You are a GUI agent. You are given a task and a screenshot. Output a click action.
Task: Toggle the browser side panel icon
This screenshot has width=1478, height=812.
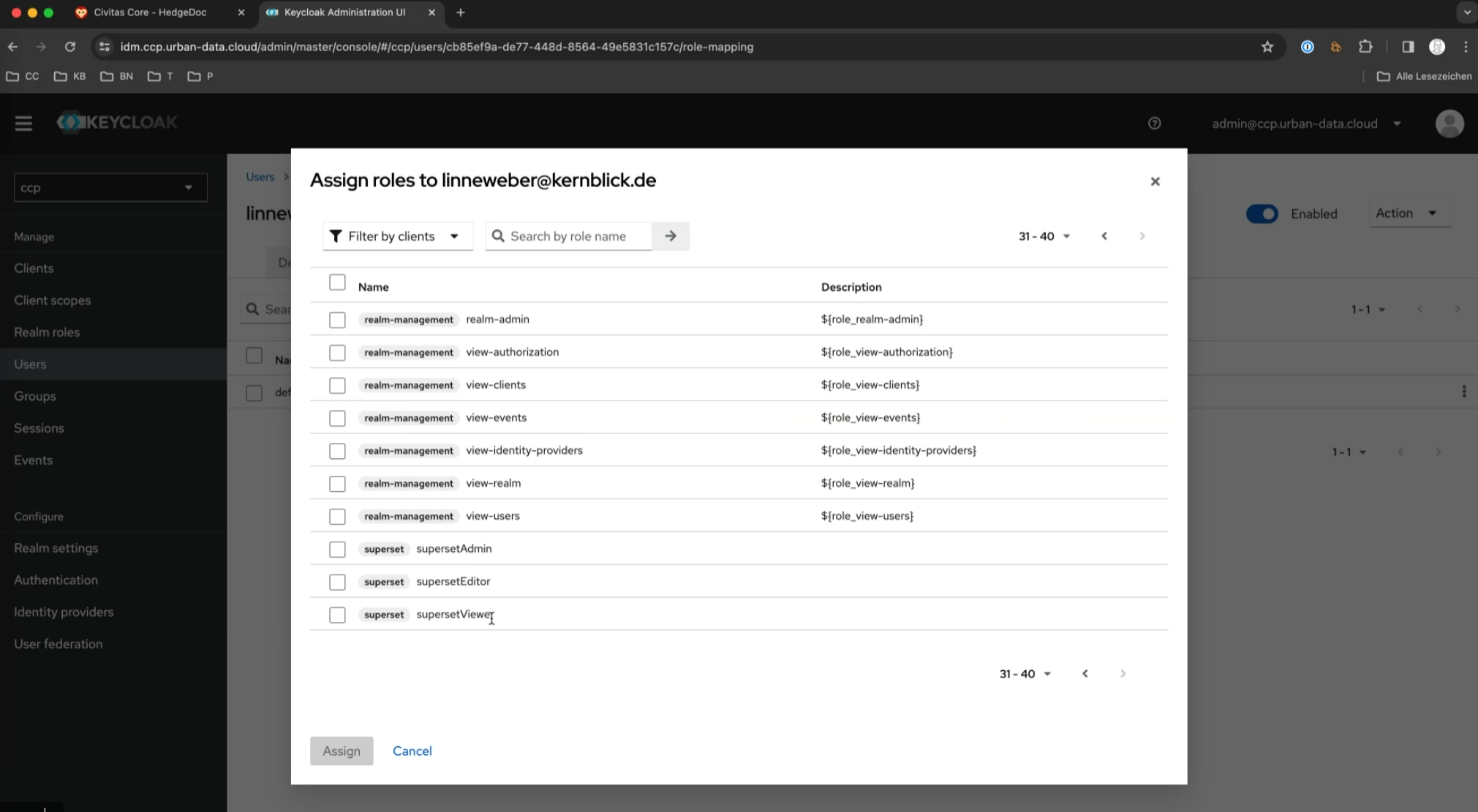[1408, 47]
